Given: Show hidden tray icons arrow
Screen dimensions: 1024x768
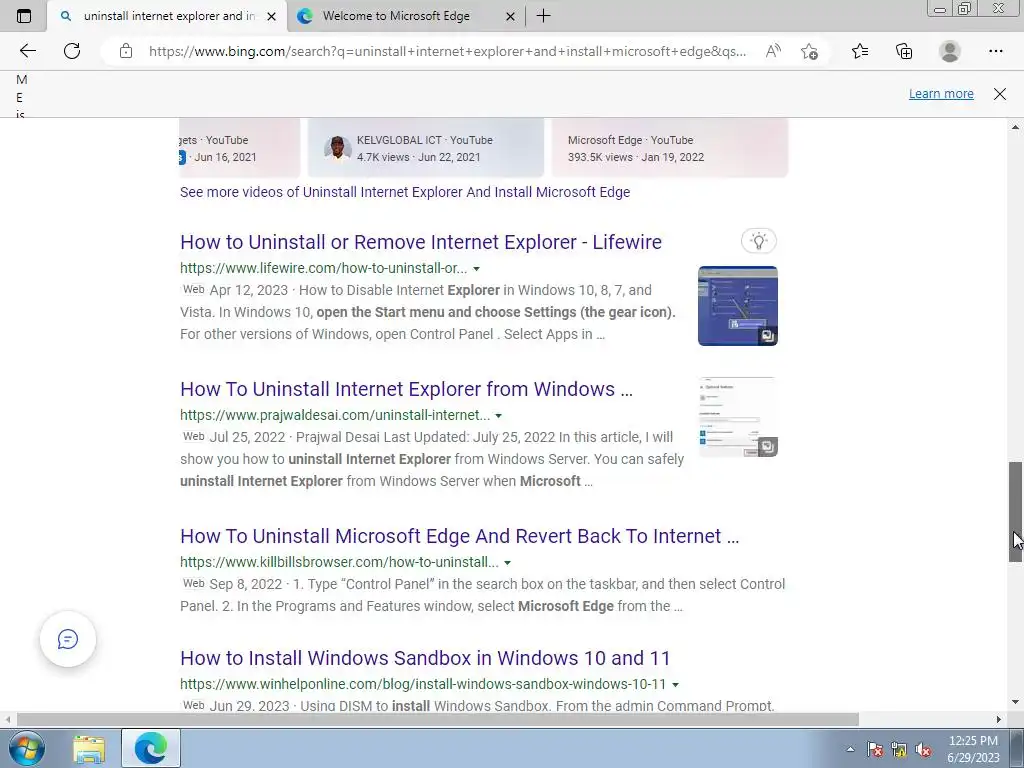Looking at the screenshot, I should pyautogui.click(x=850, y=749).
